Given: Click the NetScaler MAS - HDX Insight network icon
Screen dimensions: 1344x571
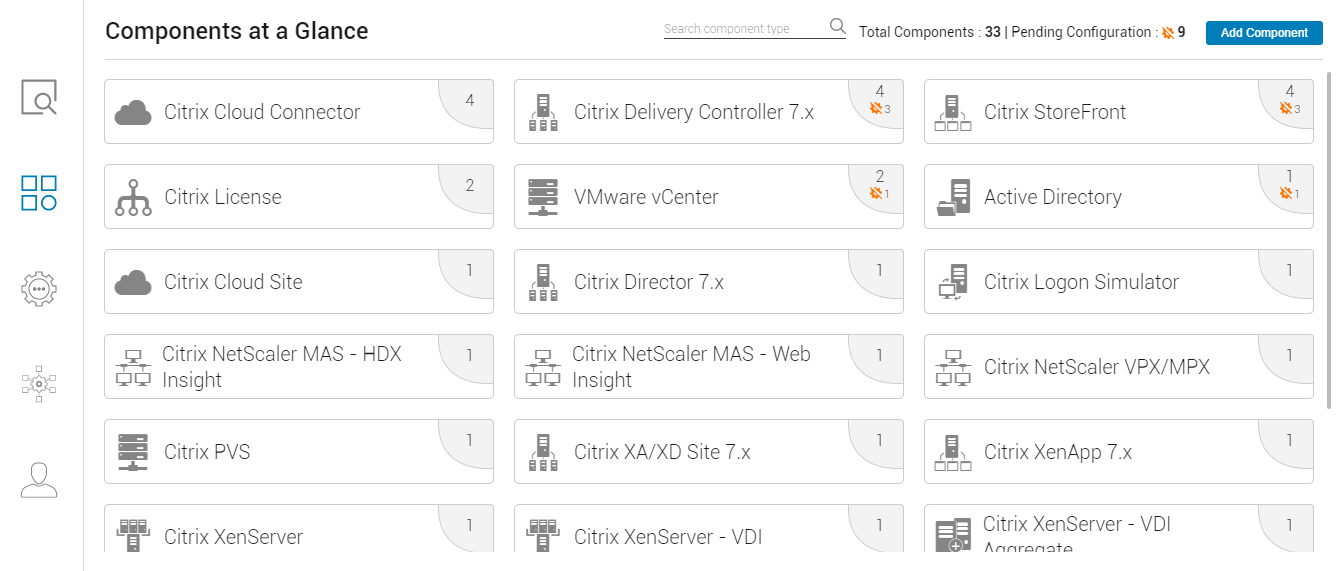Looking at the screenshot, I should [133, 368].
